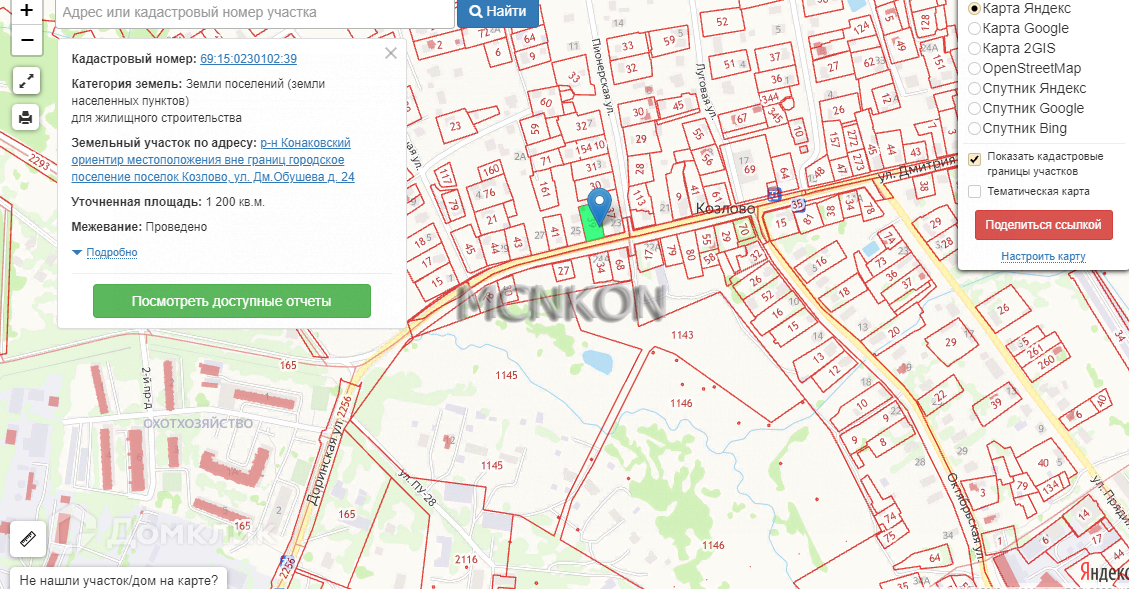Focus the address or cadastral number search field
Screen dimensions: 1129x589
click(255, 13)
